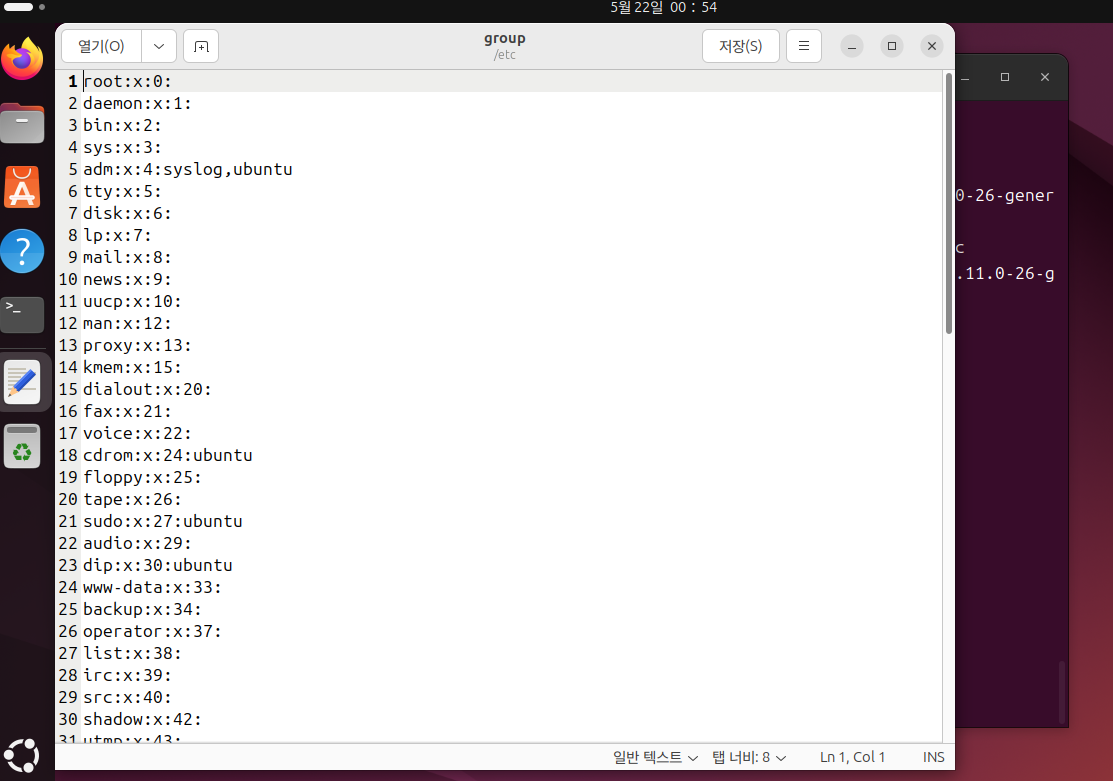Click the editor vertical scrollbar
The width and height of the screenshot is (1113, 781).
tap(948, 203)
